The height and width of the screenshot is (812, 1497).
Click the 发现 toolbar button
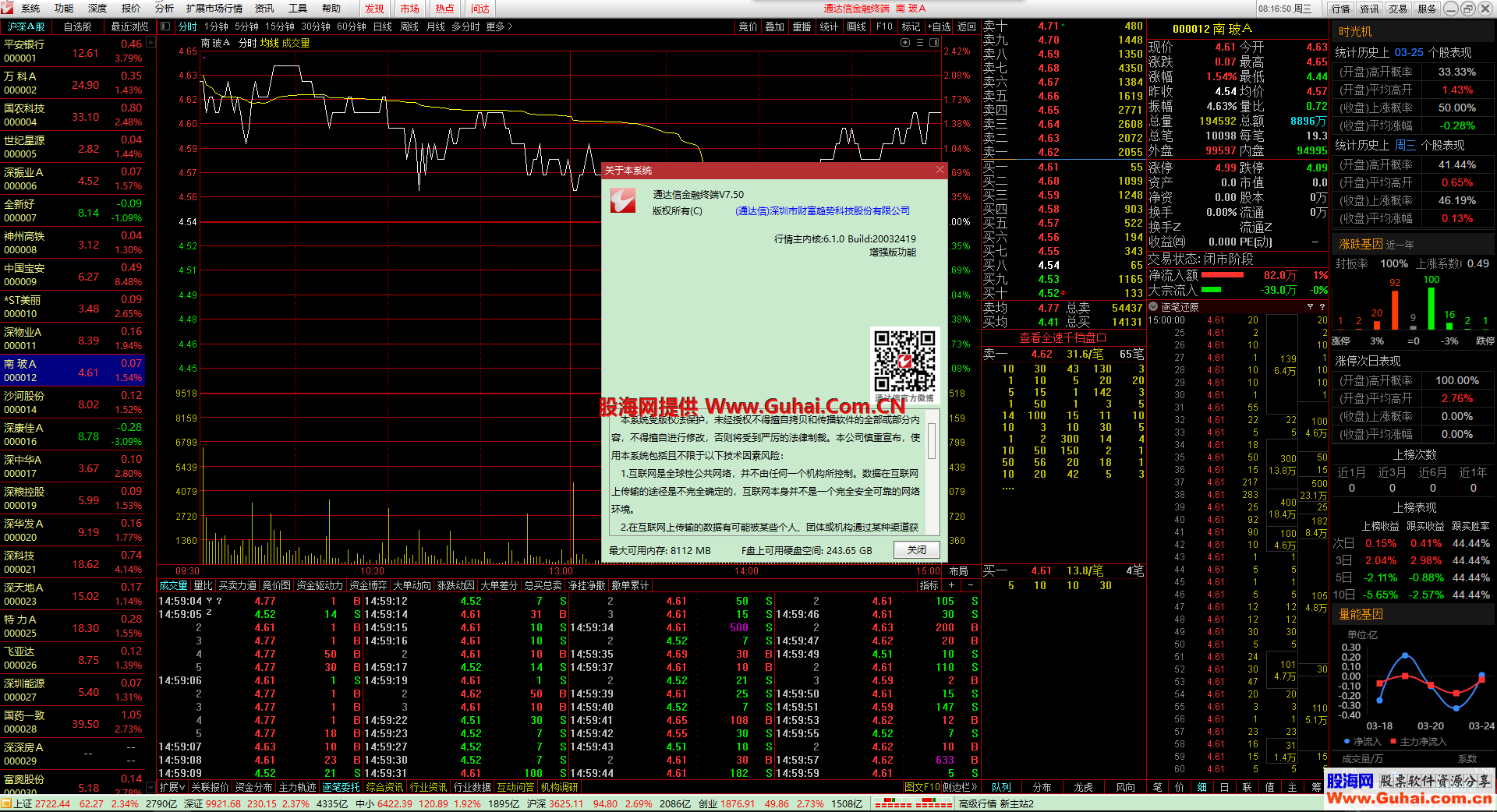[x=375, y=9]
